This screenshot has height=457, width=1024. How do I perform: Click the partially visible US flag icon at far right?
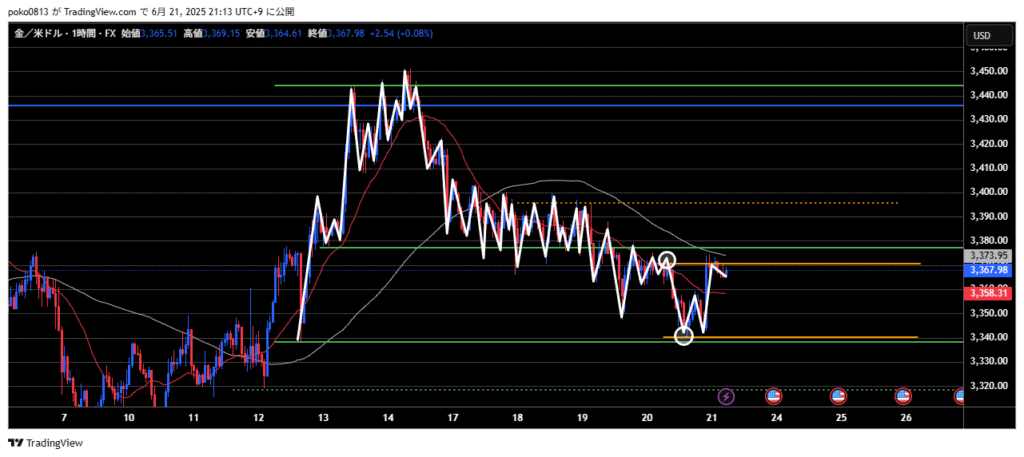pos(959,396)
